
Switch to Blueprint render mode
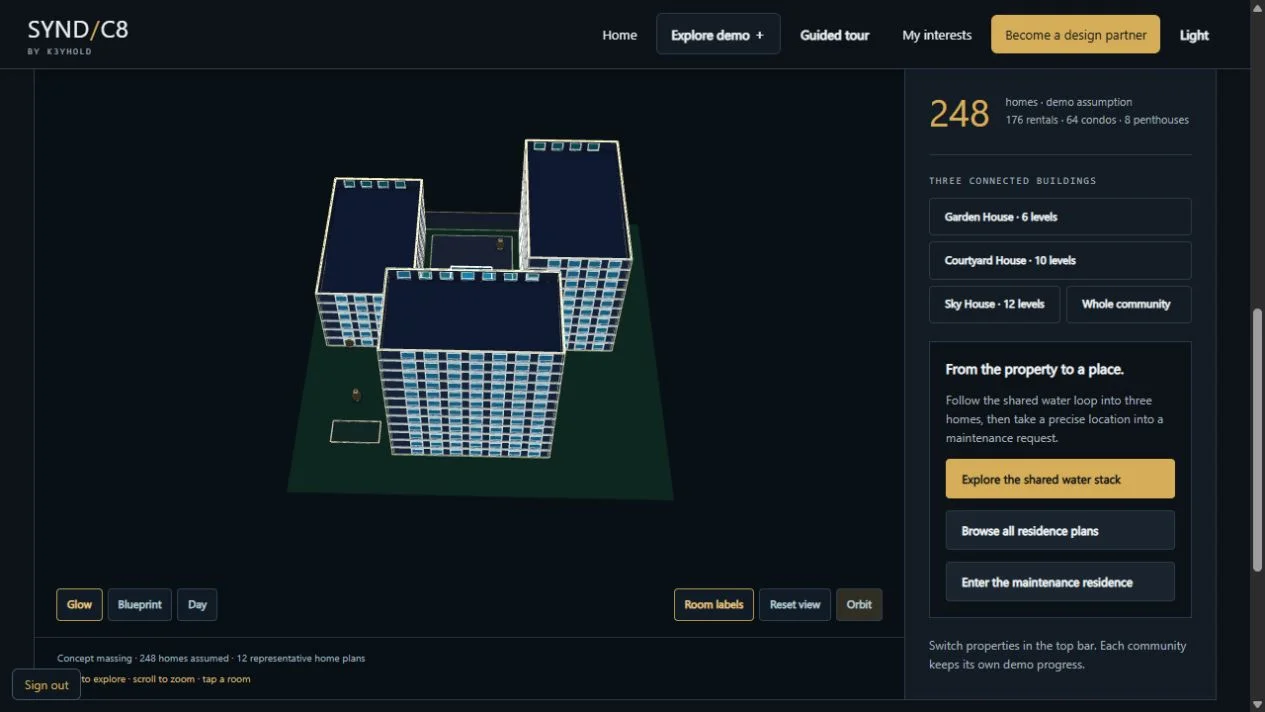140,604
